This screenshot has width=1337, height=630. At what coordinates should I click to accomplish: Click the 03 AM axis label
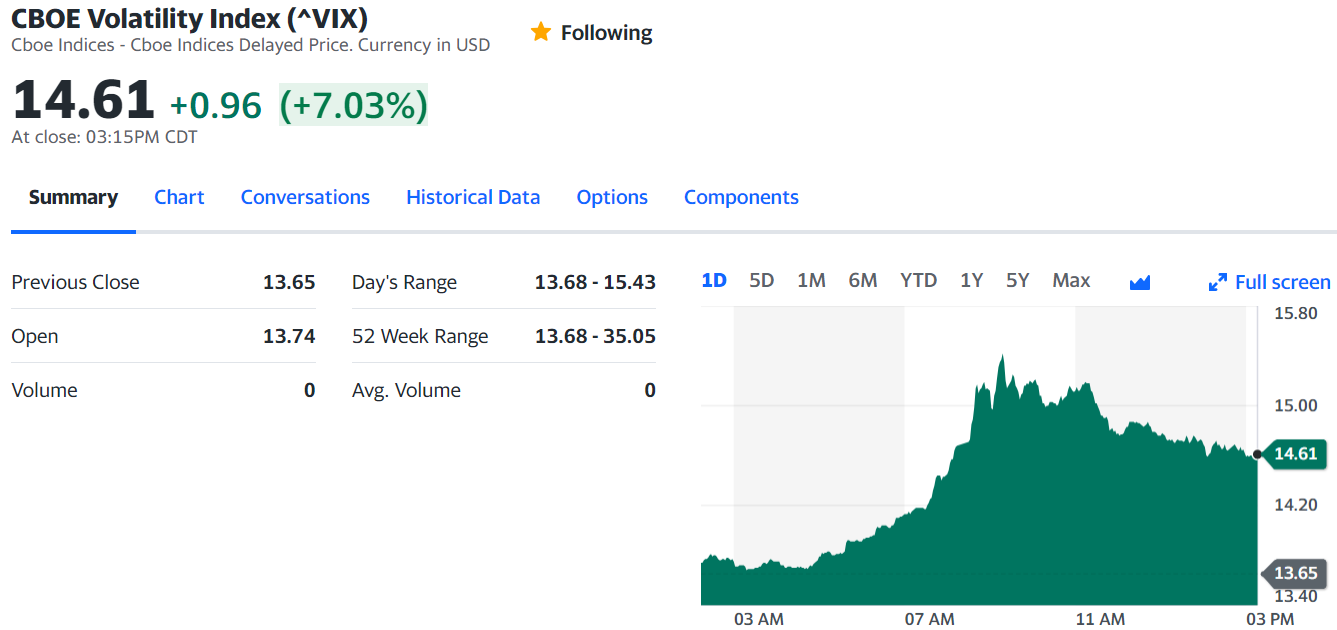(759, 619)
